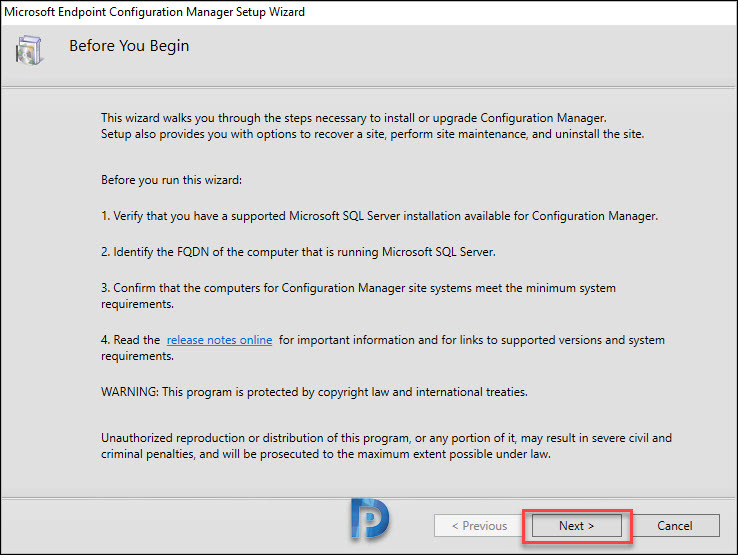
Task: Click step 3 about minimum system requirements
Action: point(358,296)
